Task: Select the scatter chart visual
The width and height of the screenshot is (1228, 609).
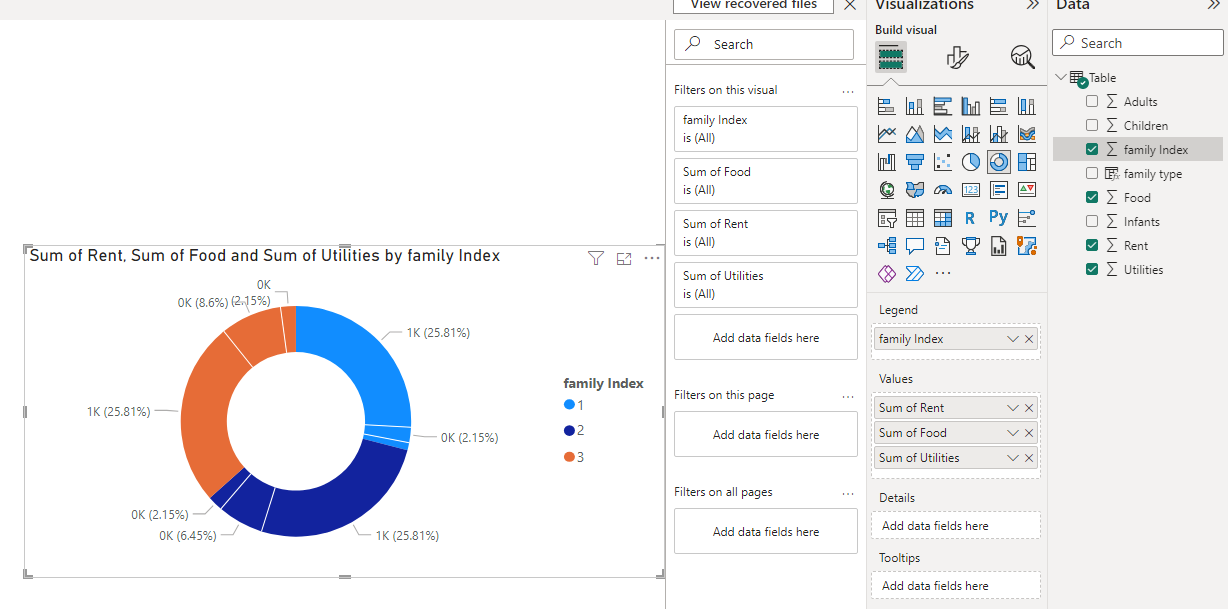Action: (x=943, y=162)
